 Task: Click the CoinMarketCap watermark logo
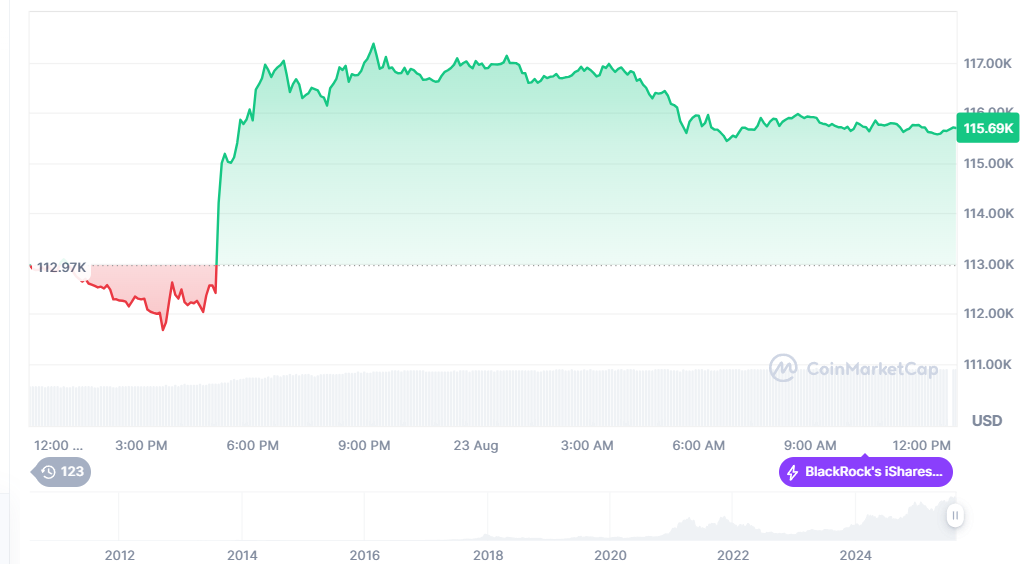782,368
